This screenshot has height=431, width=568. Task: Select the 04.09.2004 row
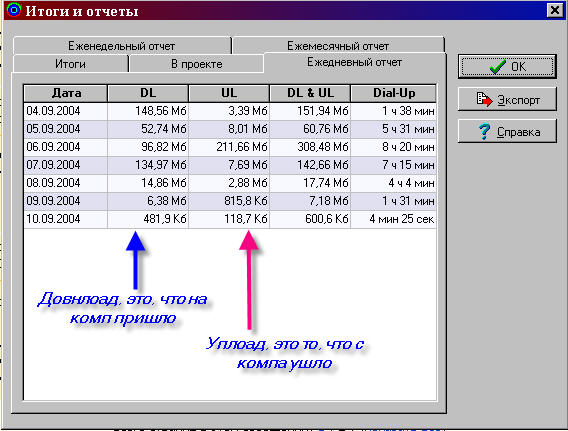230,111
